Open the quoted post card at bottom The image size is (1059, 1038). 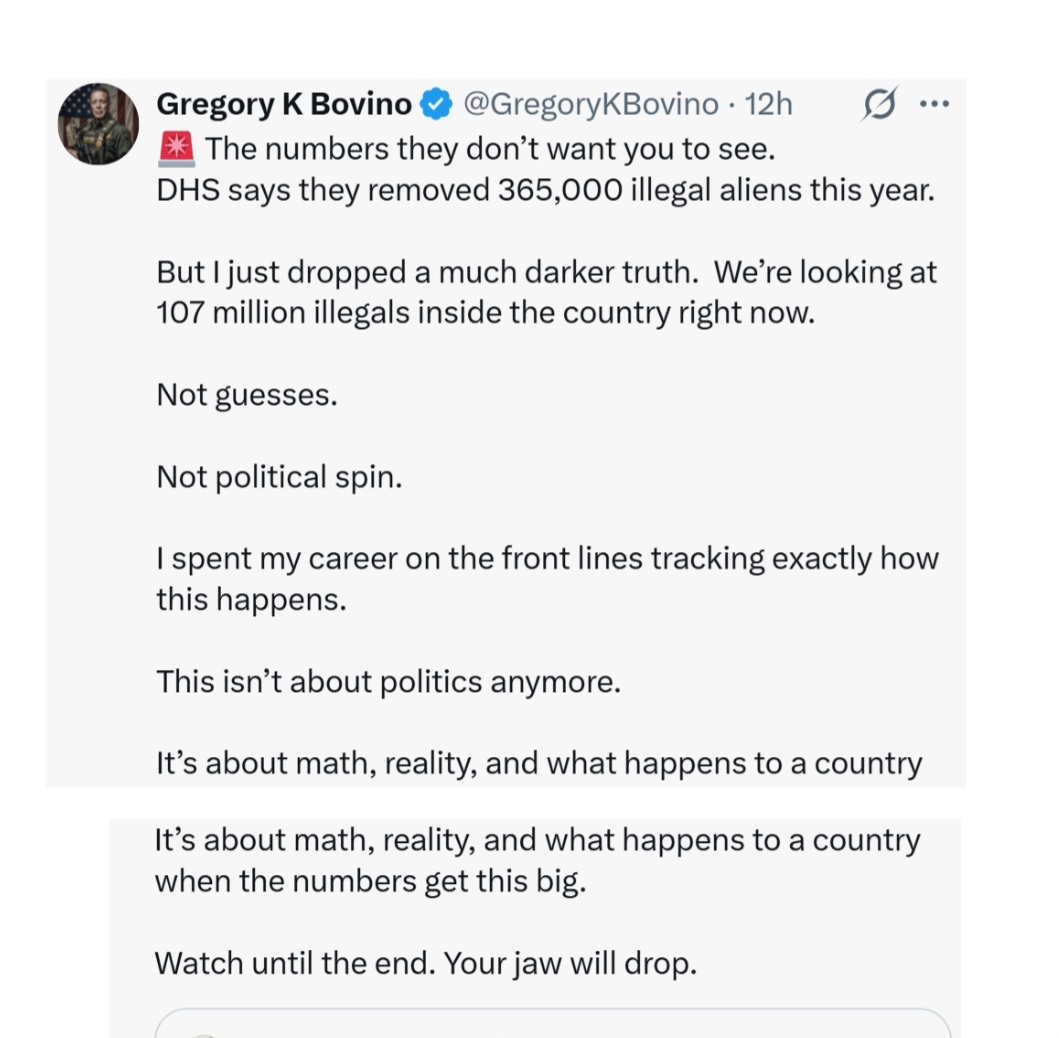tap(553, 1023)
